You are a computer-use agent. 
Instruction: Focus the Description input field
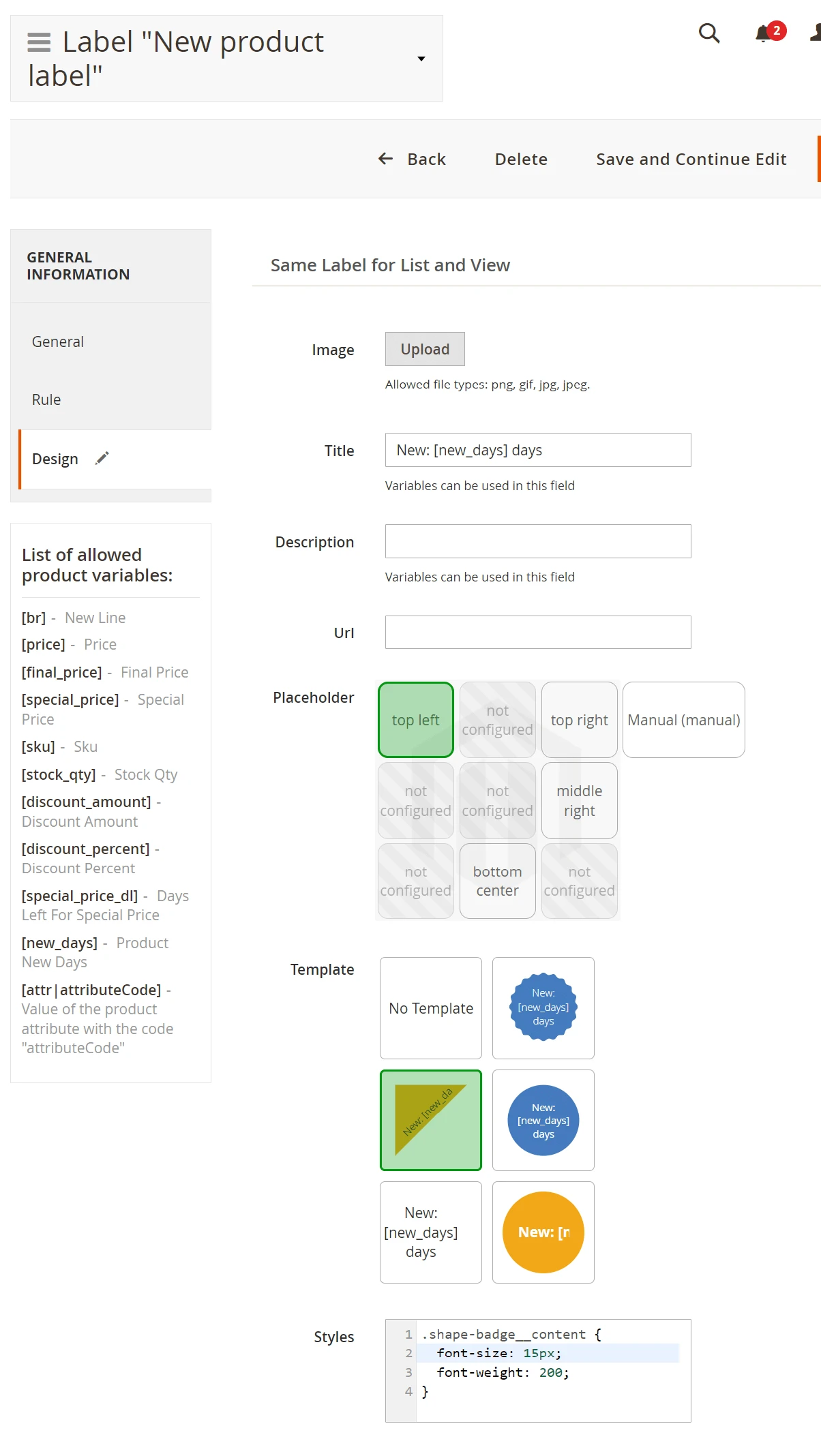point(537,541)
